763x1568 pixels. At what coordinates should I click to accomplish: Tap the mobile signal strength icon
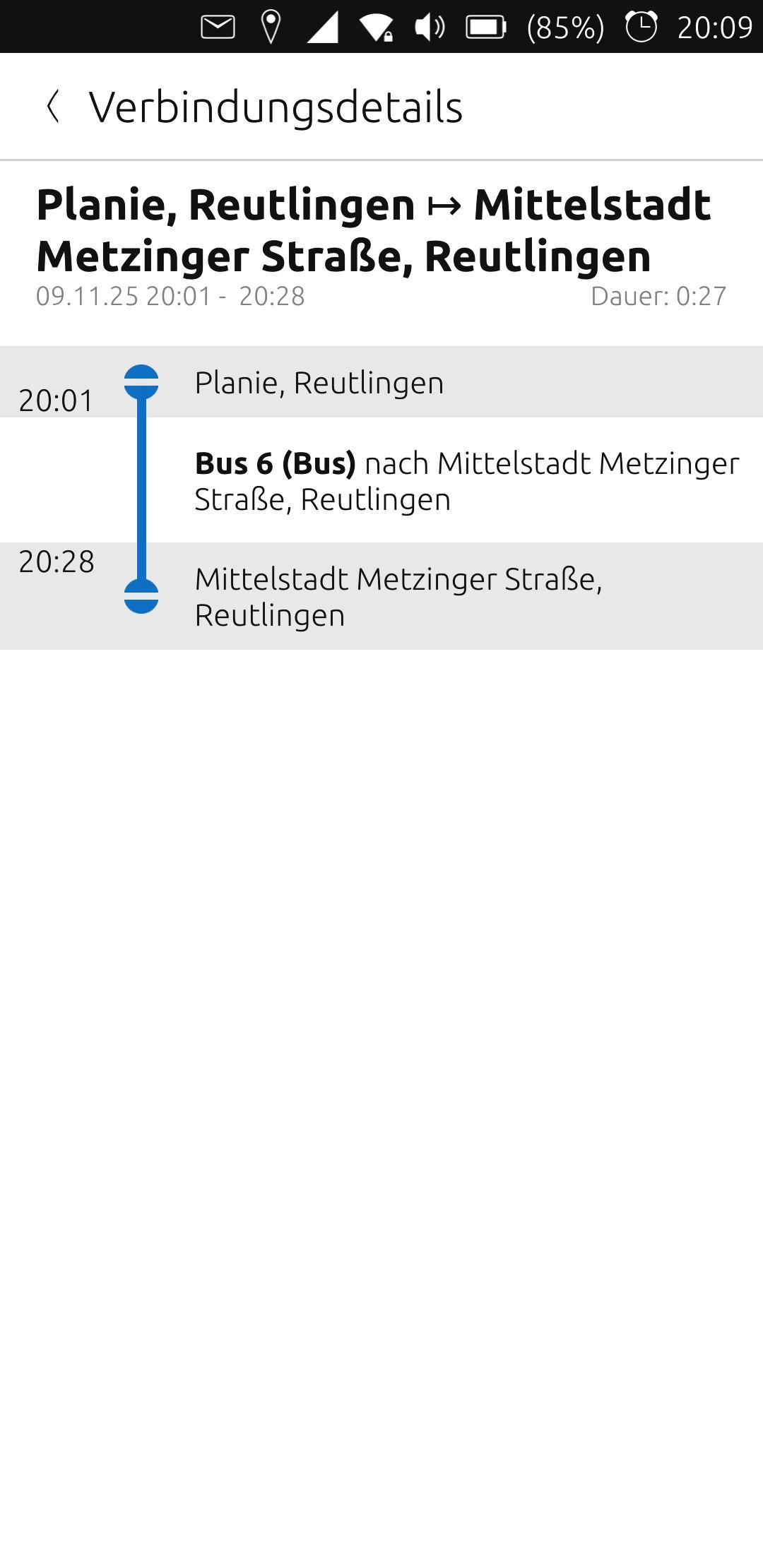[323, 28]
